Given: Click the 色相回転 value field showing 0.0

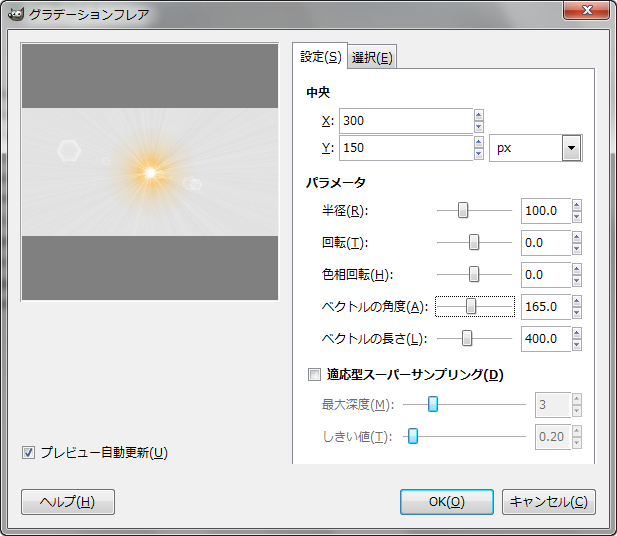Looking at the screenshot, I should (546, 275).
